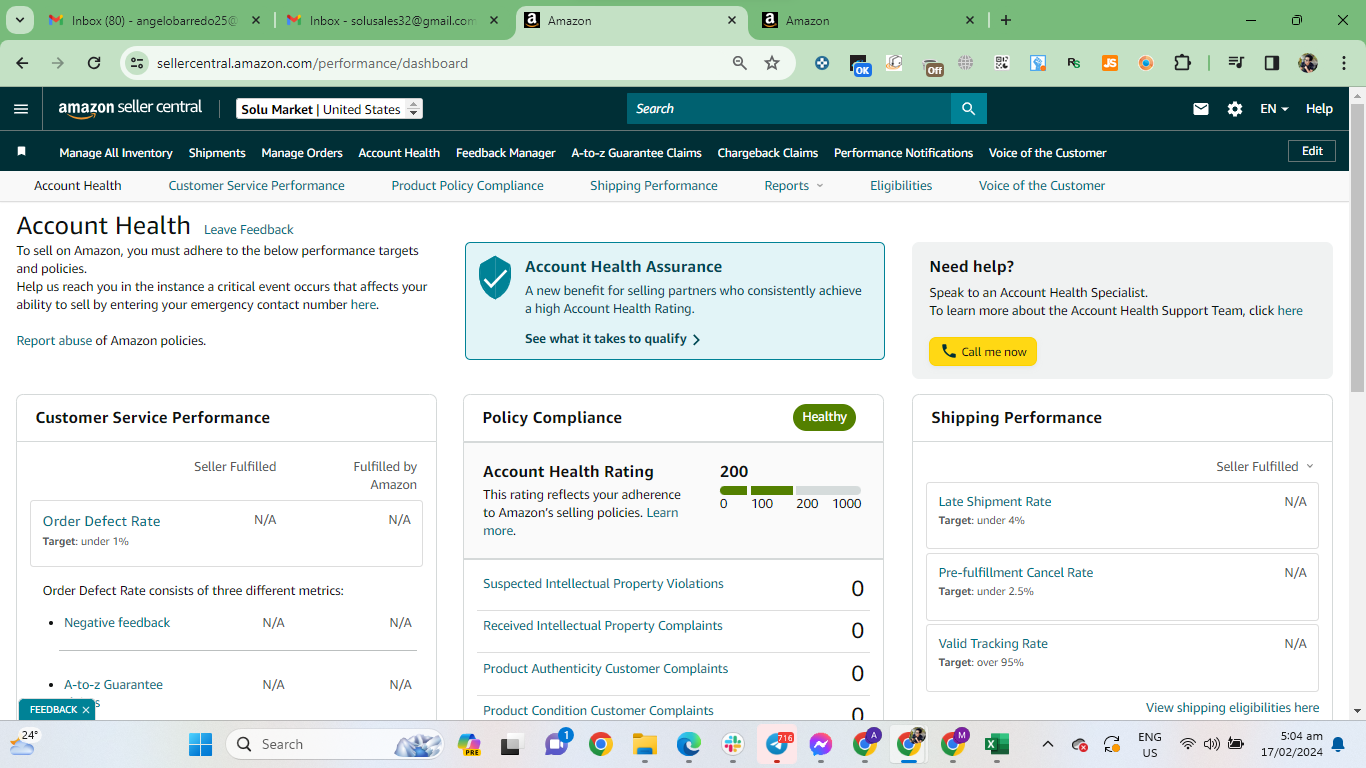
Task: Click the Windows taskbar Search box
Action: point(335,744)
